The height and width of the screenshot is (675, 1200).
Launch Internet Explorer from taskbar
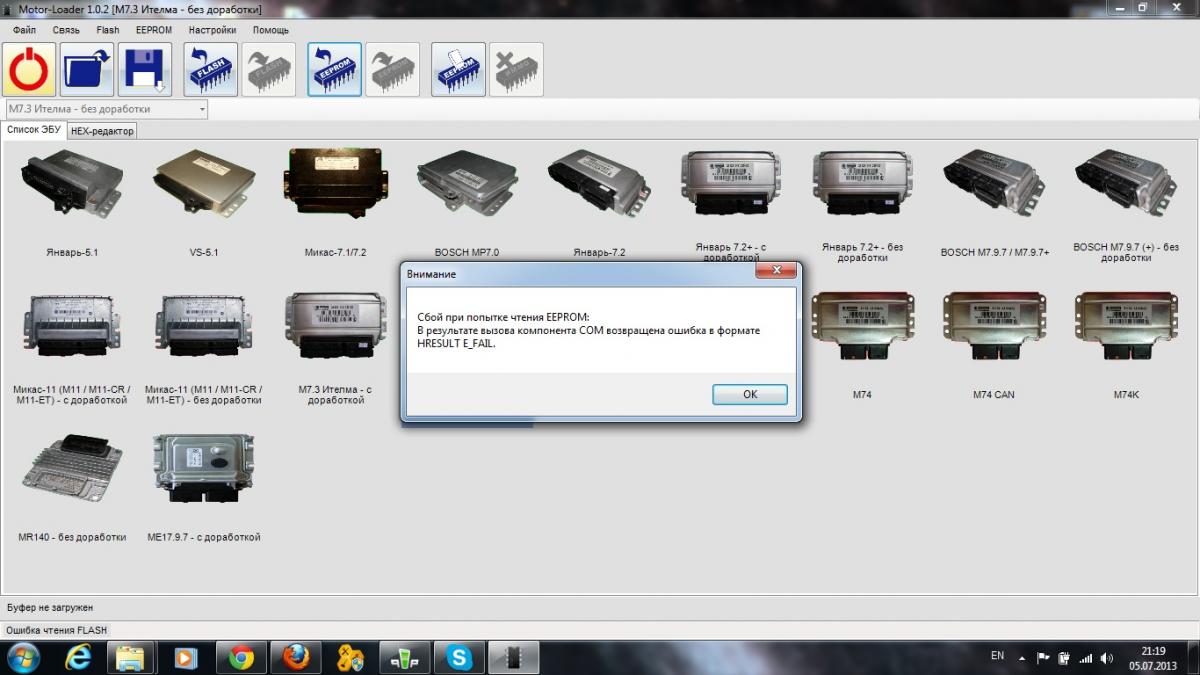[79, 657]
